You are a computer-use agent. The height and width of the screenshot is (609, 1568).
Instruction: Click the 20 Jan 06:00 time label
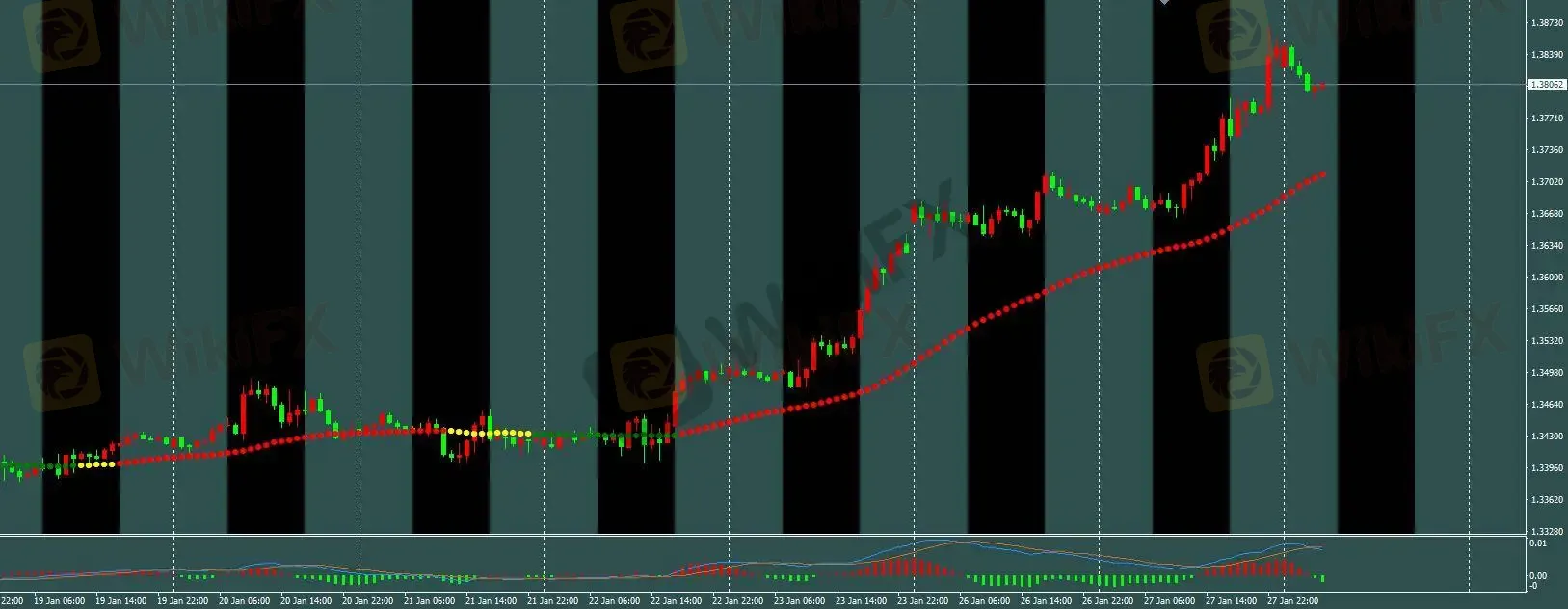click(245, 601)
